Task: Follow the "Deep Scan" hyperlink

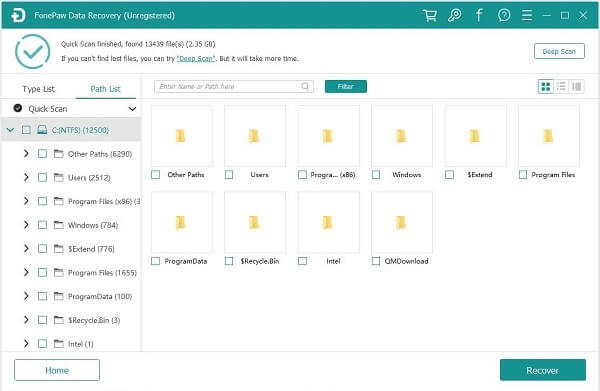Action: pos(196,59)
